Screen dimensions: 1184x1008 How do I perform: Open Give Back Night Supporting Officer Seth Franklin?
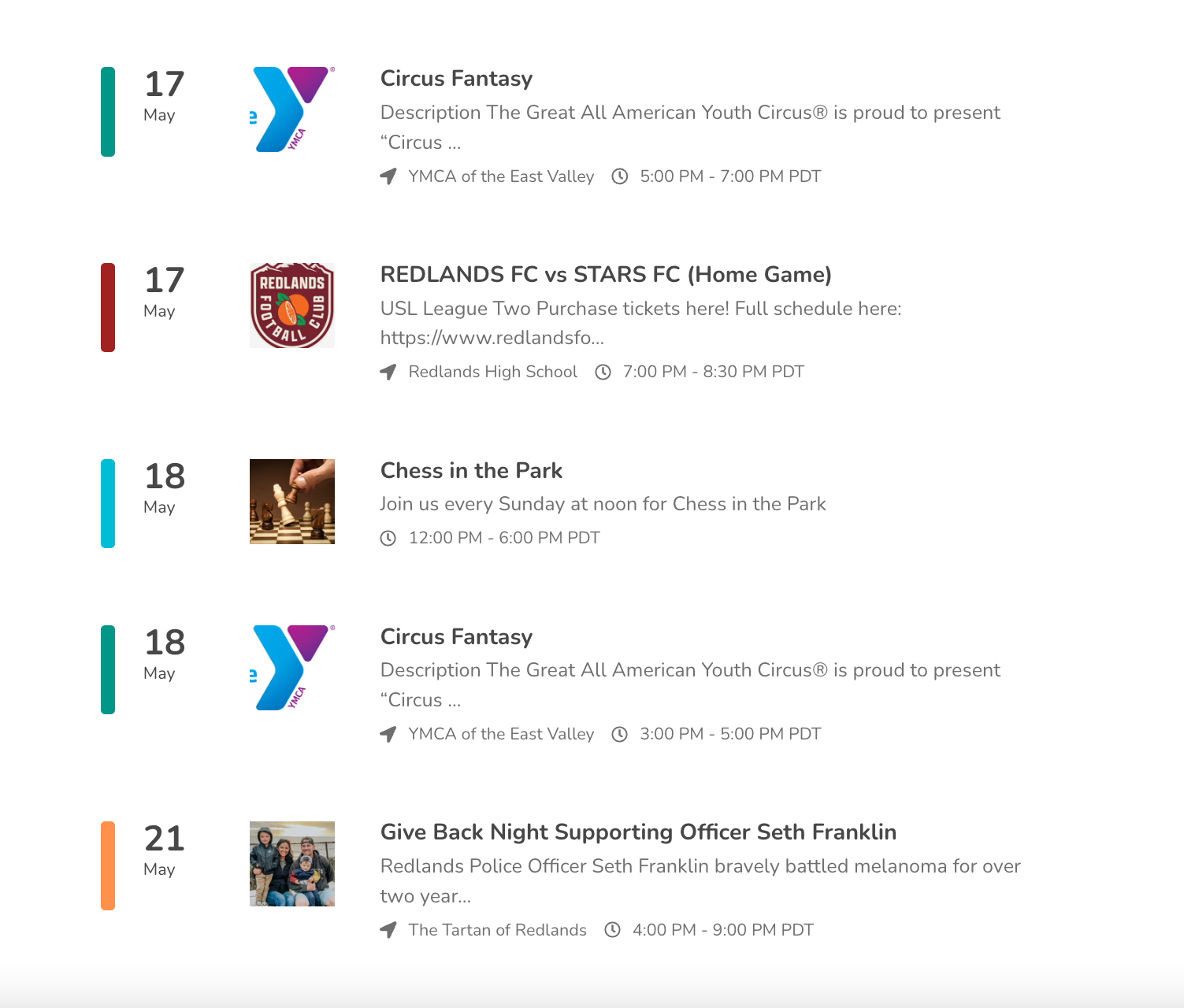(x=638, y=832)
